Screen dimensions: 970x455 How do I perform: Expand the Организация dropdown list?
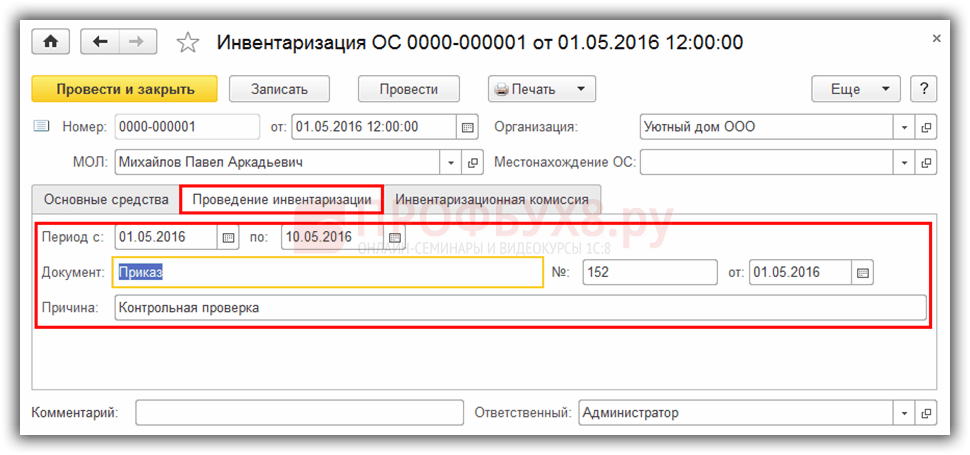pos(904,127)
